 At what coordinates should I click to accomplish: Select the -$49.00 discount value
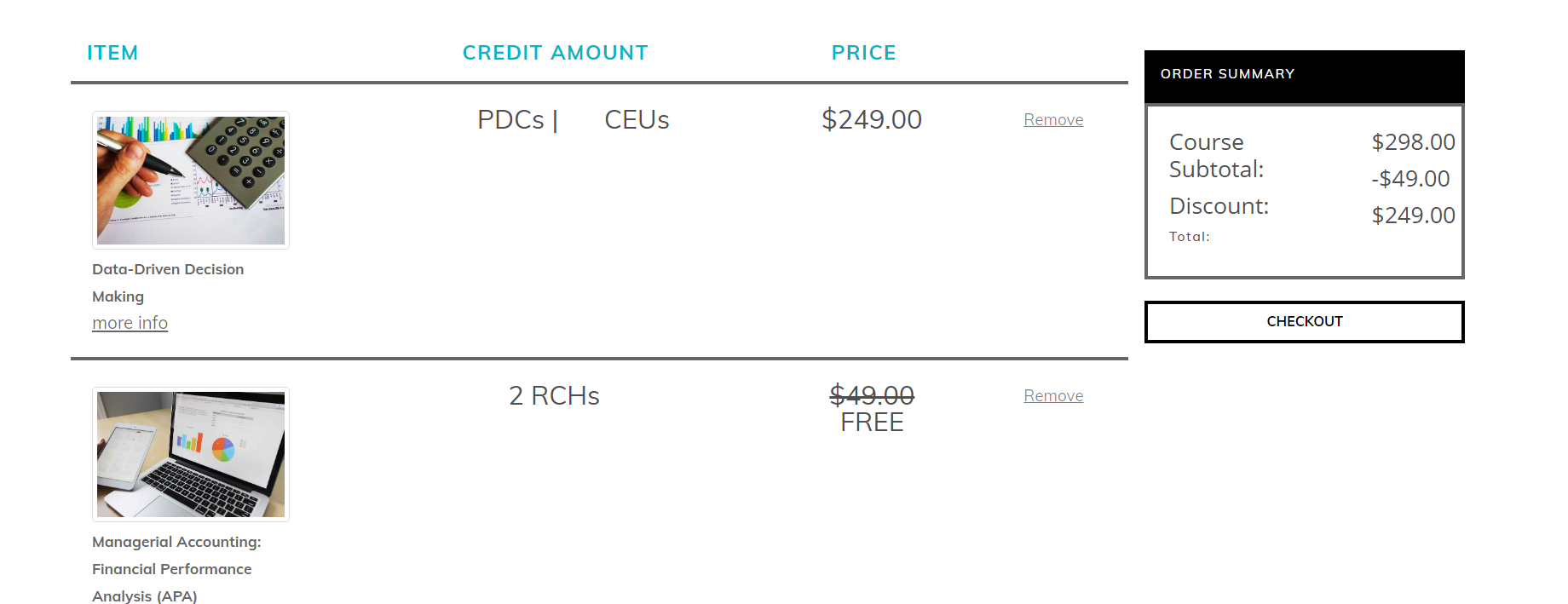click(x=1410, y=179)
